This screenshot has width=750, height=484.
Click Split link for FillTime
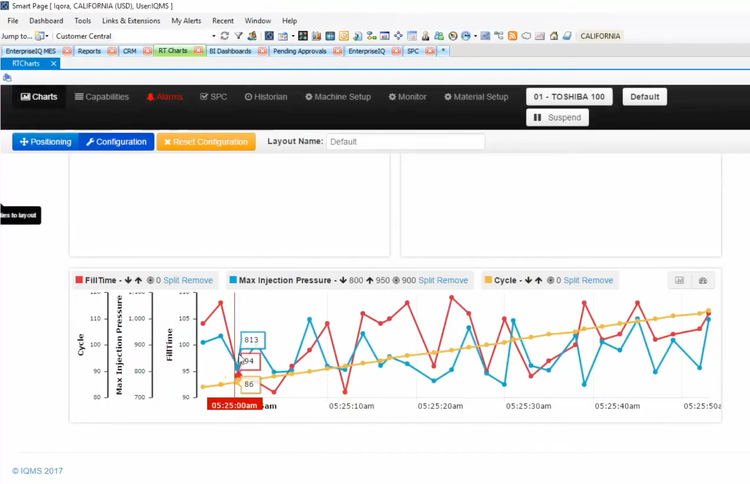[x=171, y=280]
